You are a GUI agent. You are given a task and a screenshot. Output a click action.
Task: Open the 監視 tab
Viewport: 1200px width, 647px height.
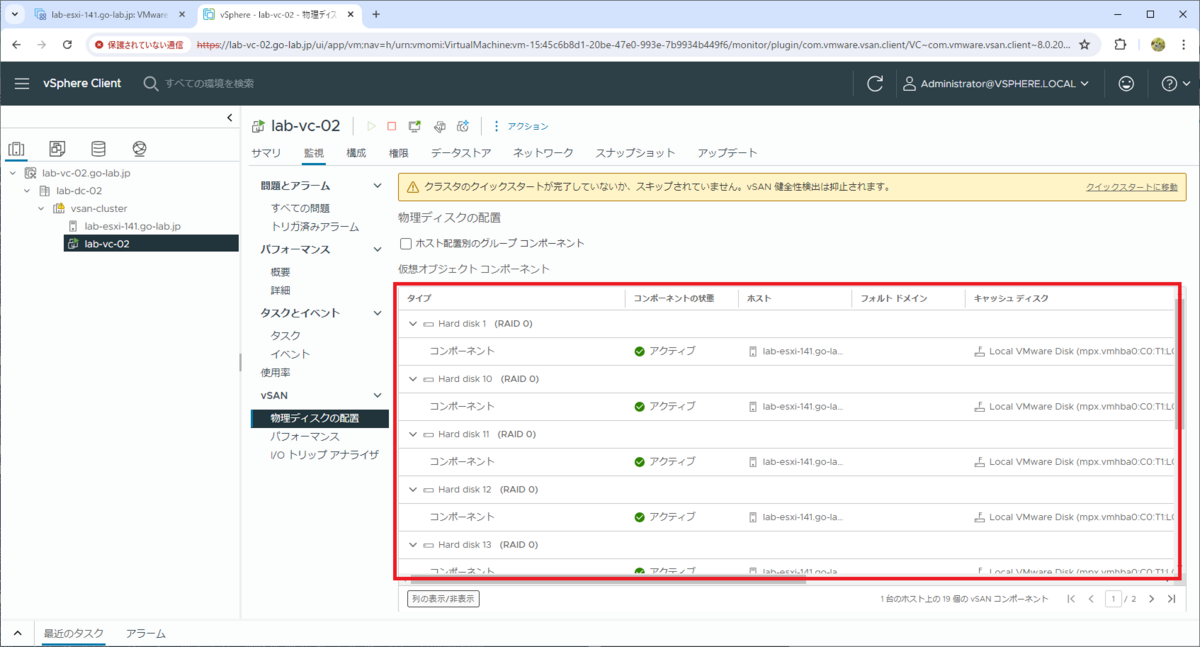point(314,153)
